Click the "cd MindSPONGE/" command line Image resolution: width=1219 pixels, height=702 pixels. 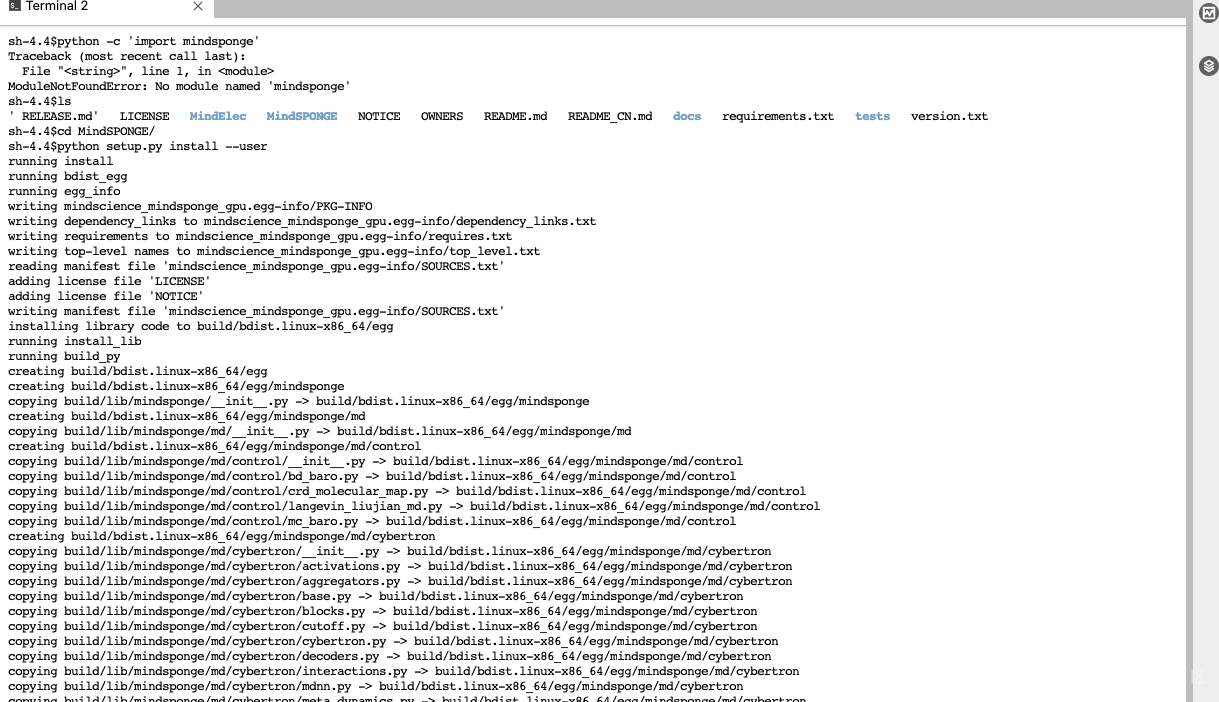[82, 131]
